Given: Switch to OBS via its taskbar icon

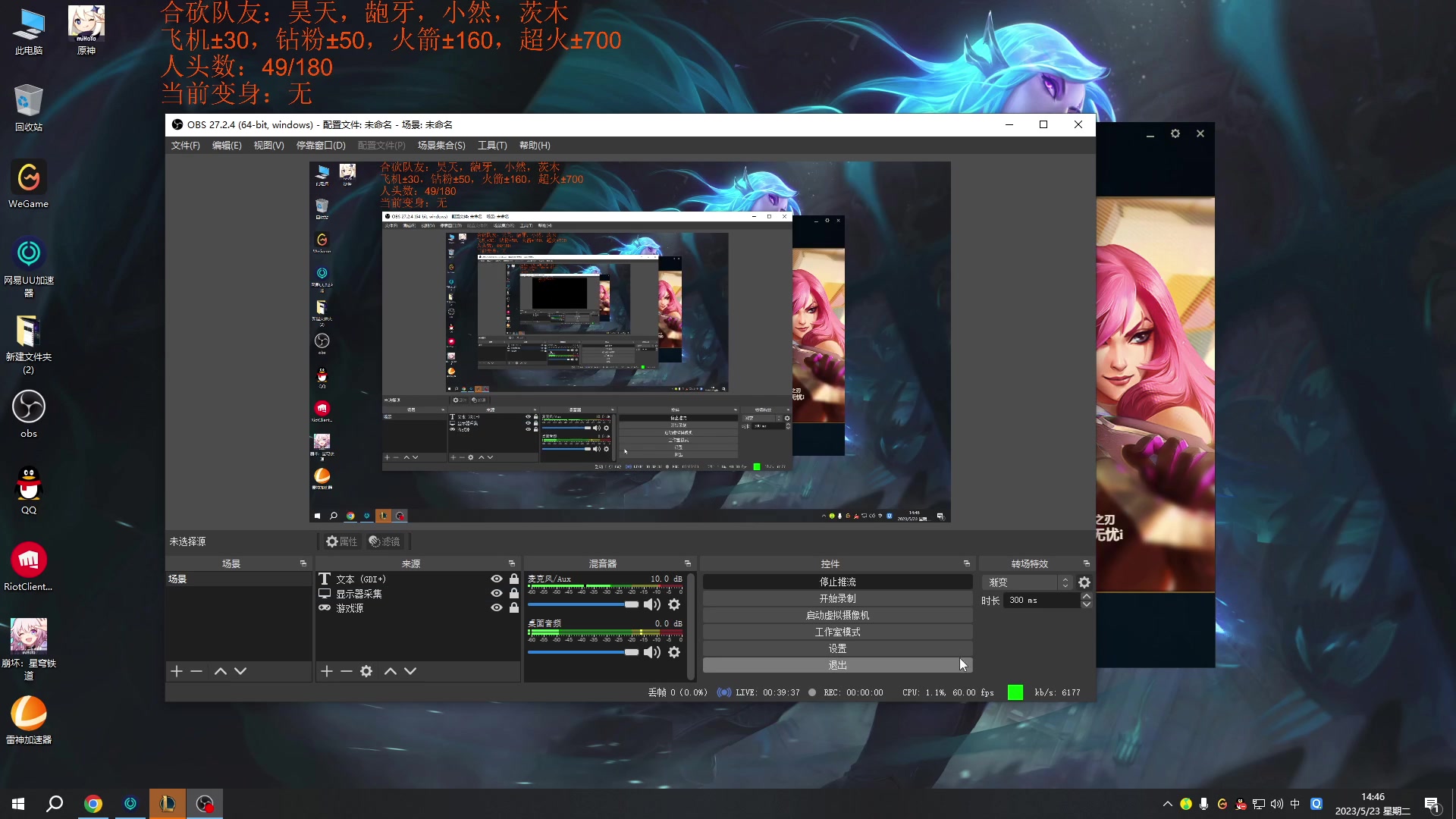Looking at the screenshot, I should [x=205, y=804].
